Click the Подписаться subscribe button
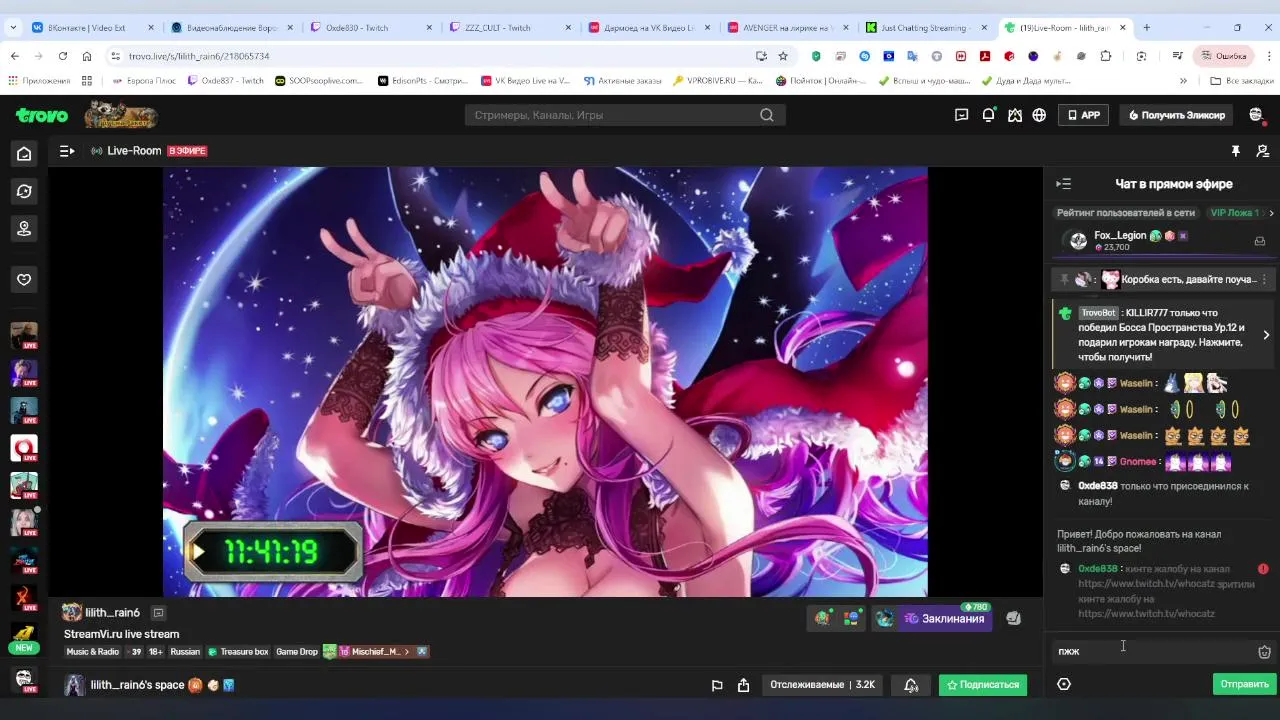 pos(983,685)
